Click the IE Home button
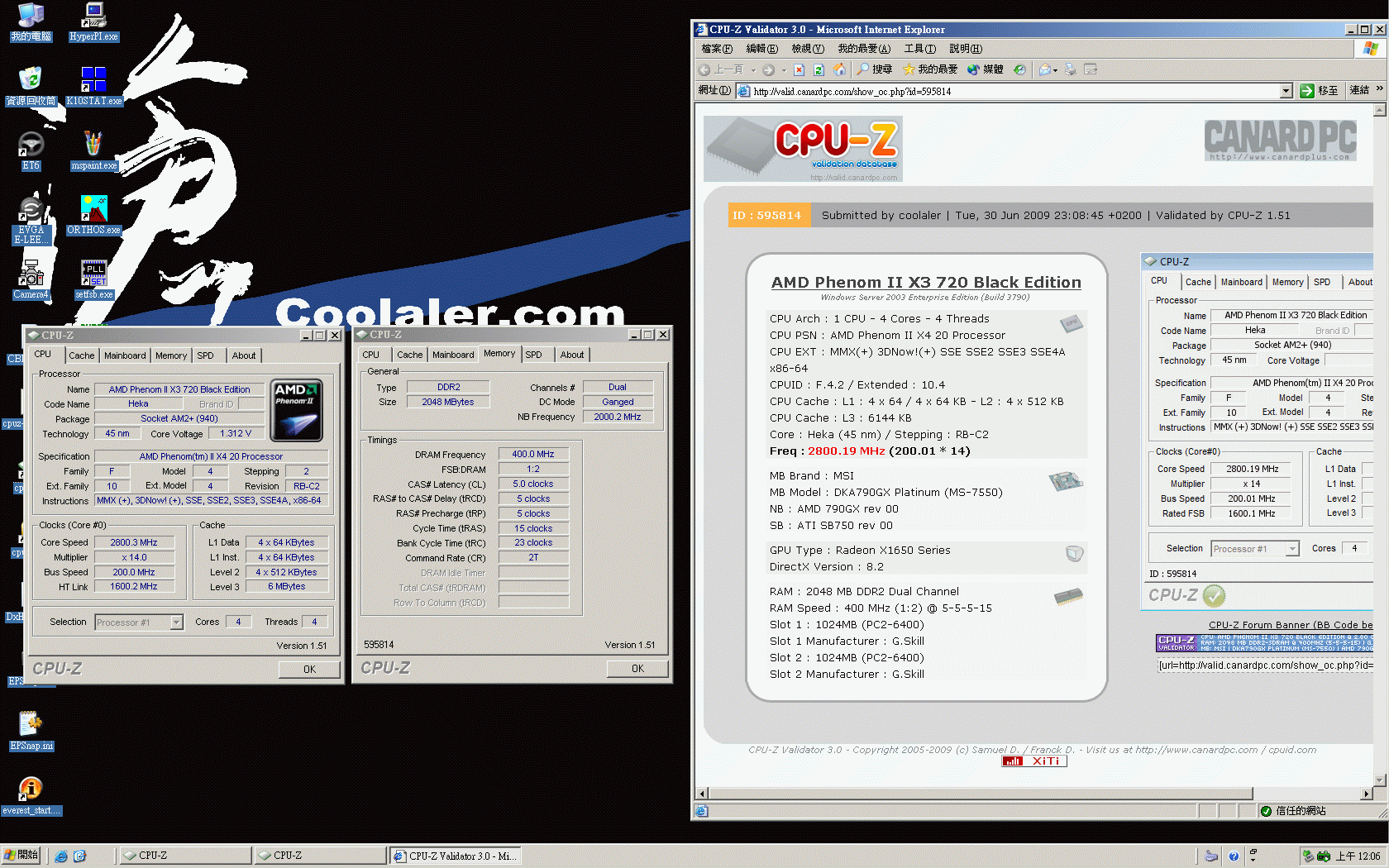 [839, 69]
